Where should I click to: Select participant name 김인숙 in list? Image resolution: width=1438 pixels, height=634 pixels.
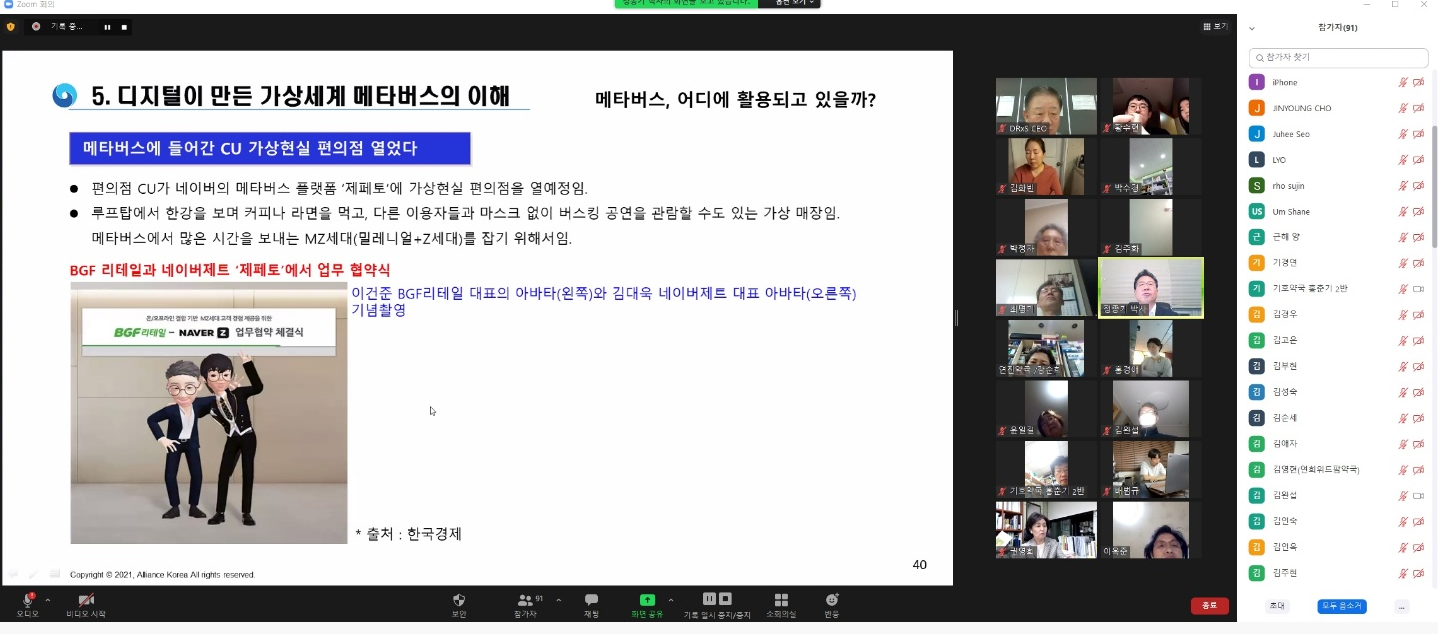(x=1283, y=521)
